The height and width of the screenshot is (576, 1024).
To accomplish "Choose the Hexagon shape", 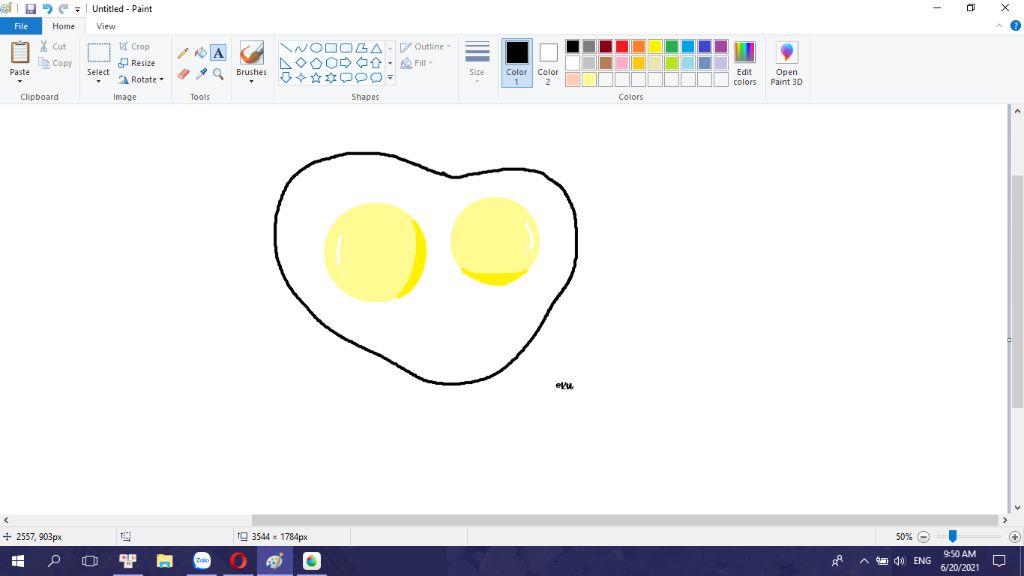I will 330,63.
